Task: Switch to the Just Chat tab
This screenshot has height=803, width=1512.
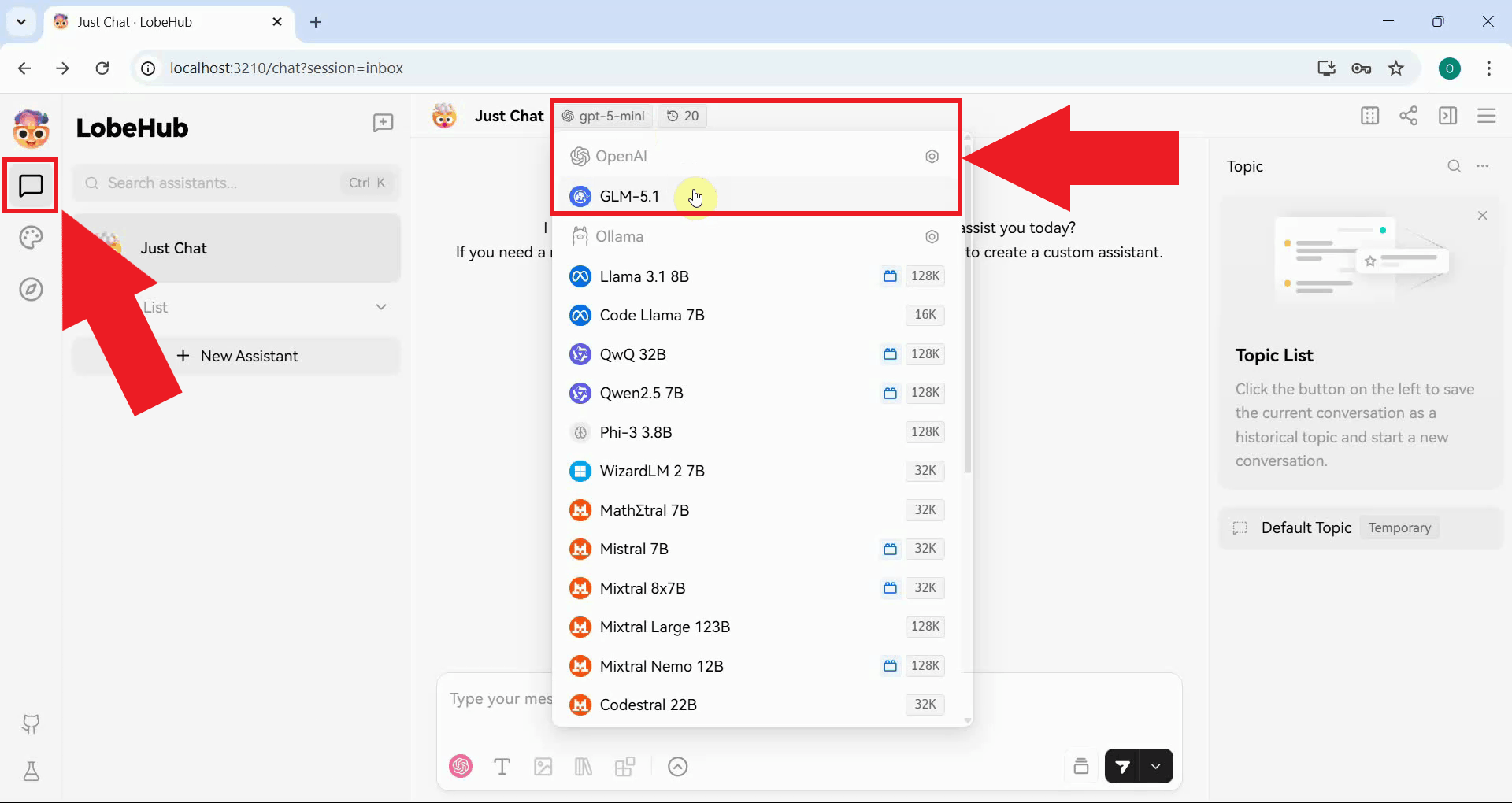Action: point(134,22)
